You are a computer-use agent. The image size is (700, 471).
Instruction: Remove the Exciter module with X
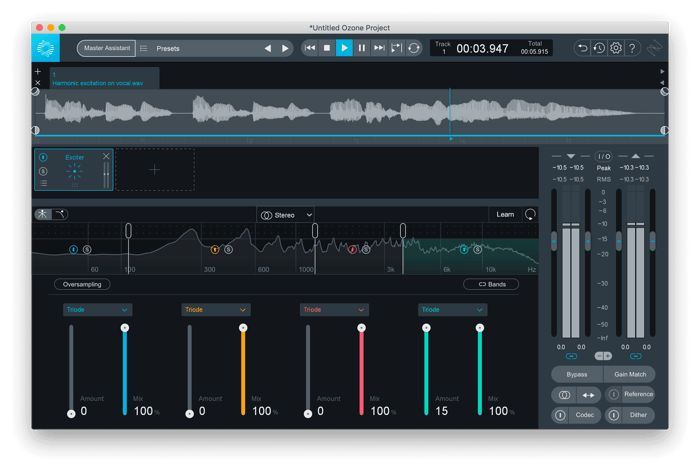[106, 156]
